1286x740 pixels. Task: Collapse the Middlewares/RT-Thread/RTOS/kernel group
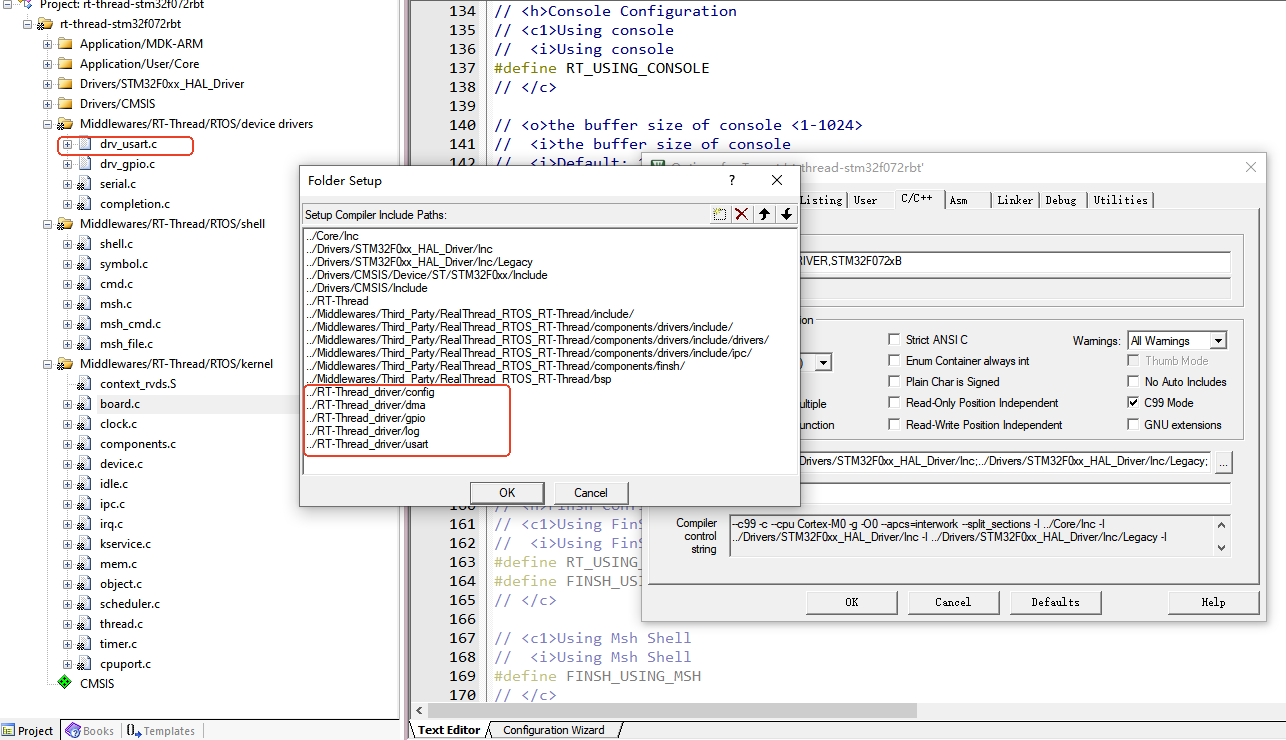[x=48, y=364]
